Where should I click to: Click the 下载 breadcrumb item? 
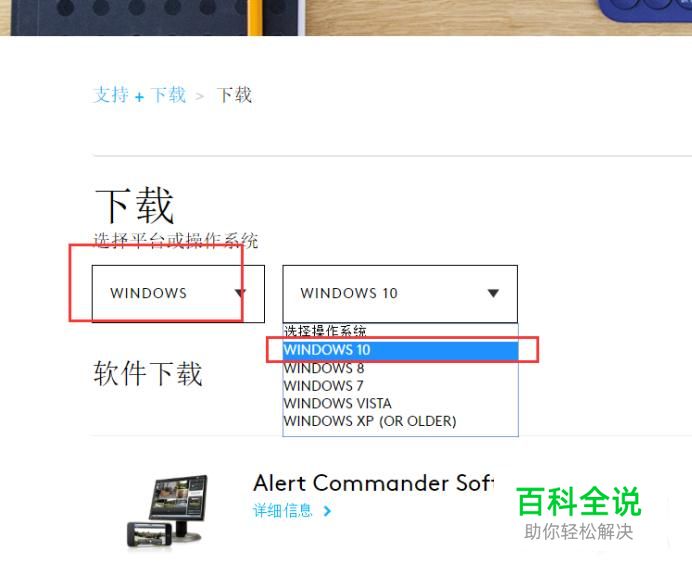pyautogui.click(x=234, y=95)
